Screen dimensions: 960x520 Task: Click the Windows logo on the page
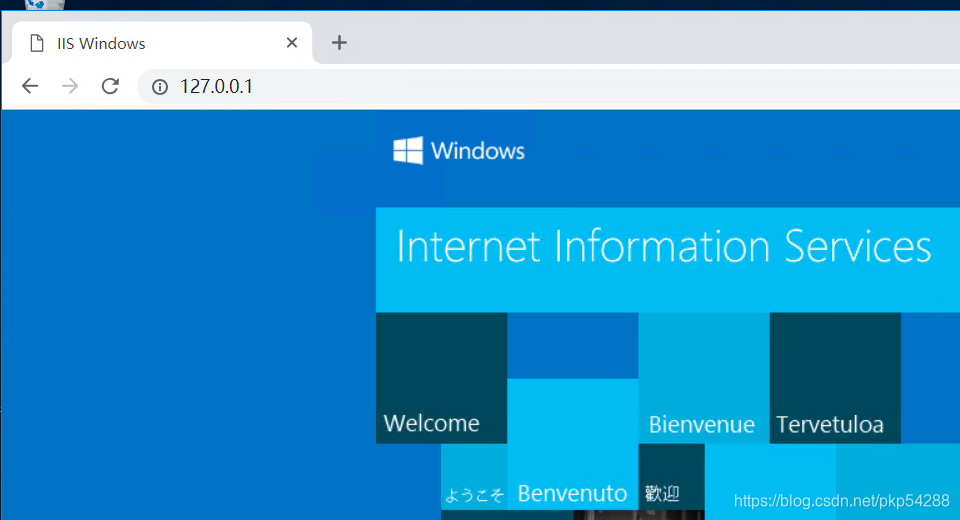click(408, 151)
